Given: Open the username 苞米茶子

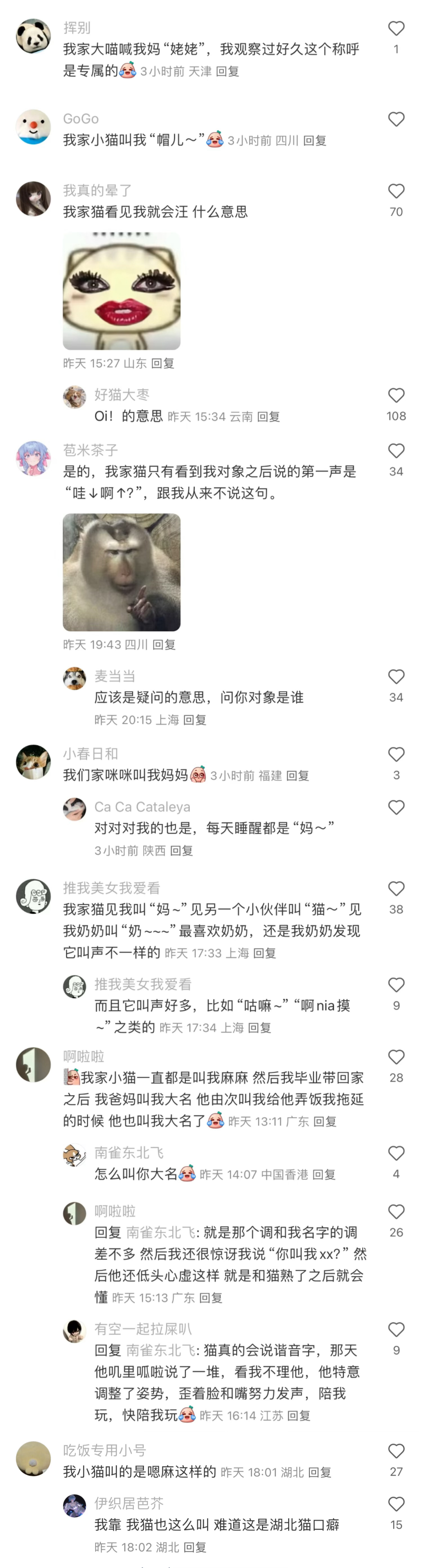Looking at the screenshot, I should 91,450.
